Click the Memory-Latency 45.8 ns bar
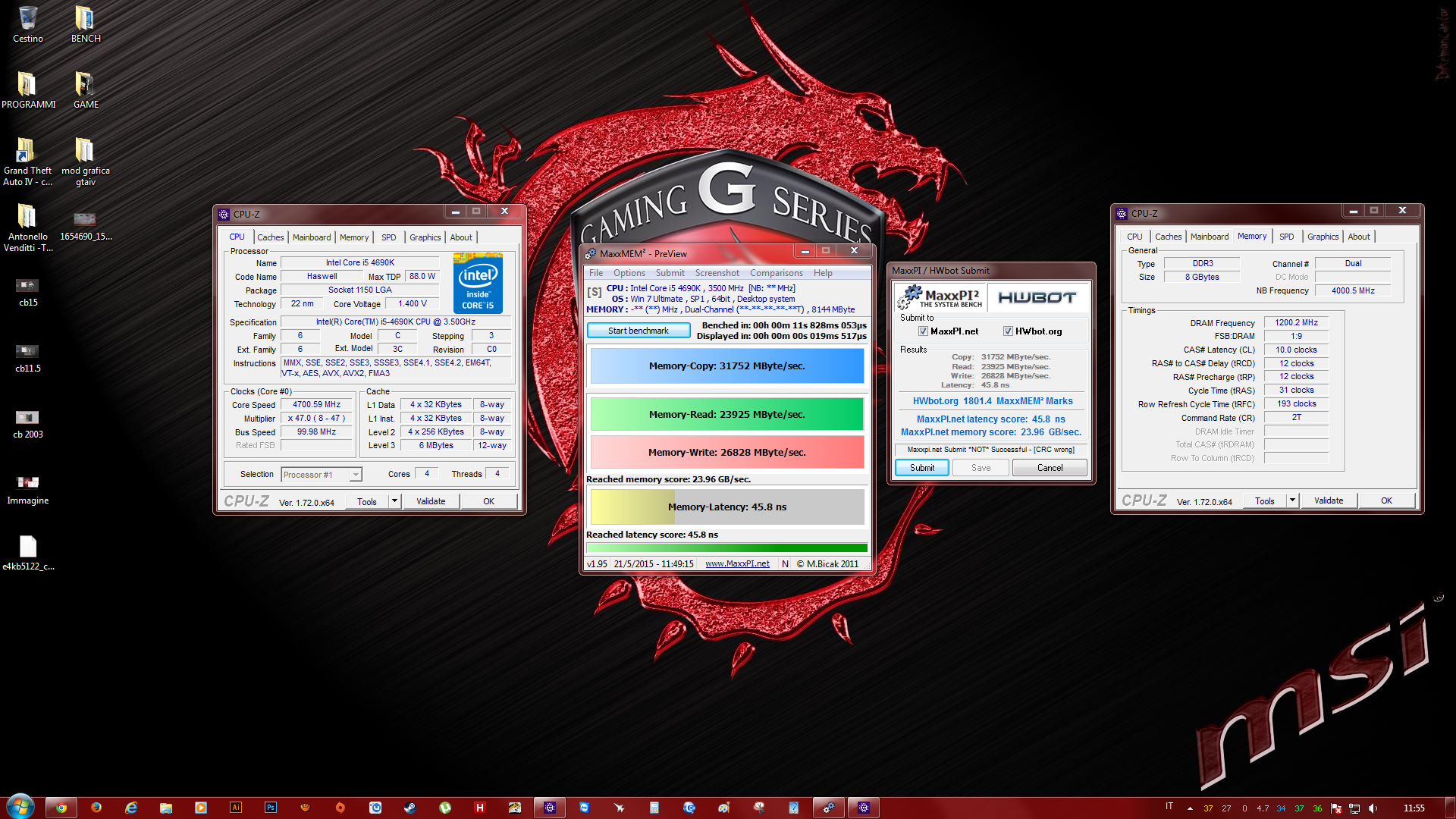Viewport: 1456px width, 819px height. 726,507
